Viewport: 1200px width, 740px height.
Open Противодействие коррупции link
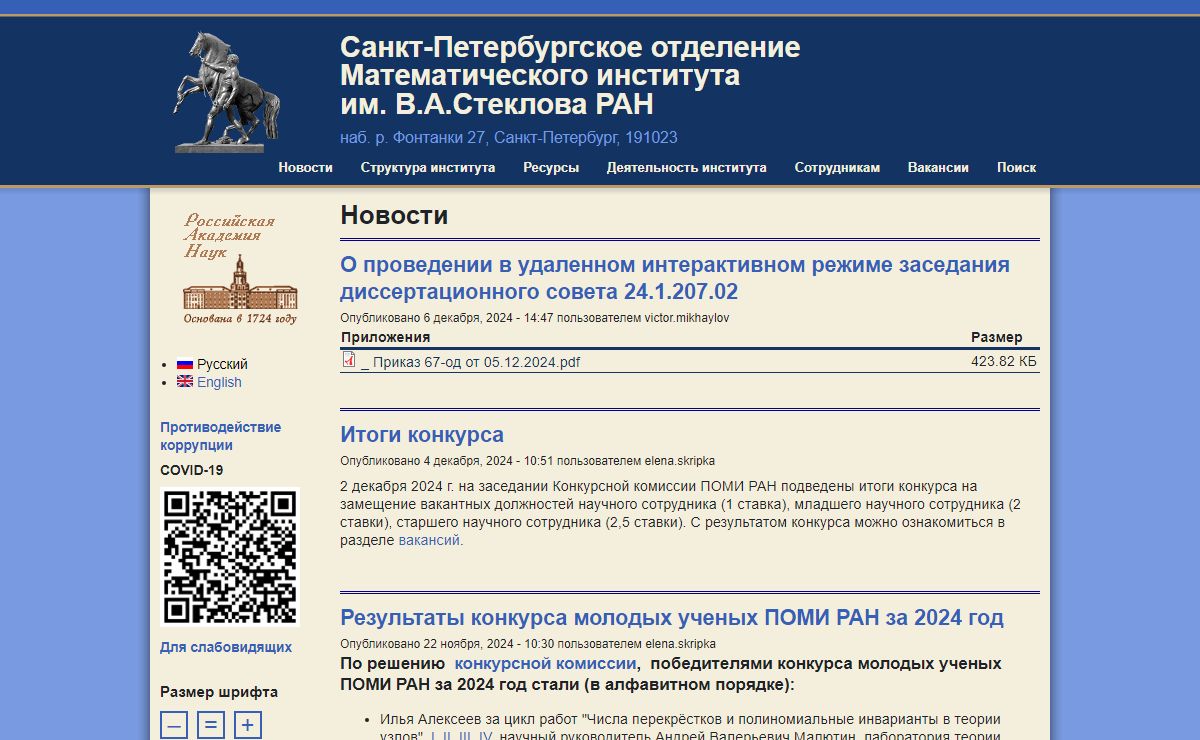click(220, 436)
